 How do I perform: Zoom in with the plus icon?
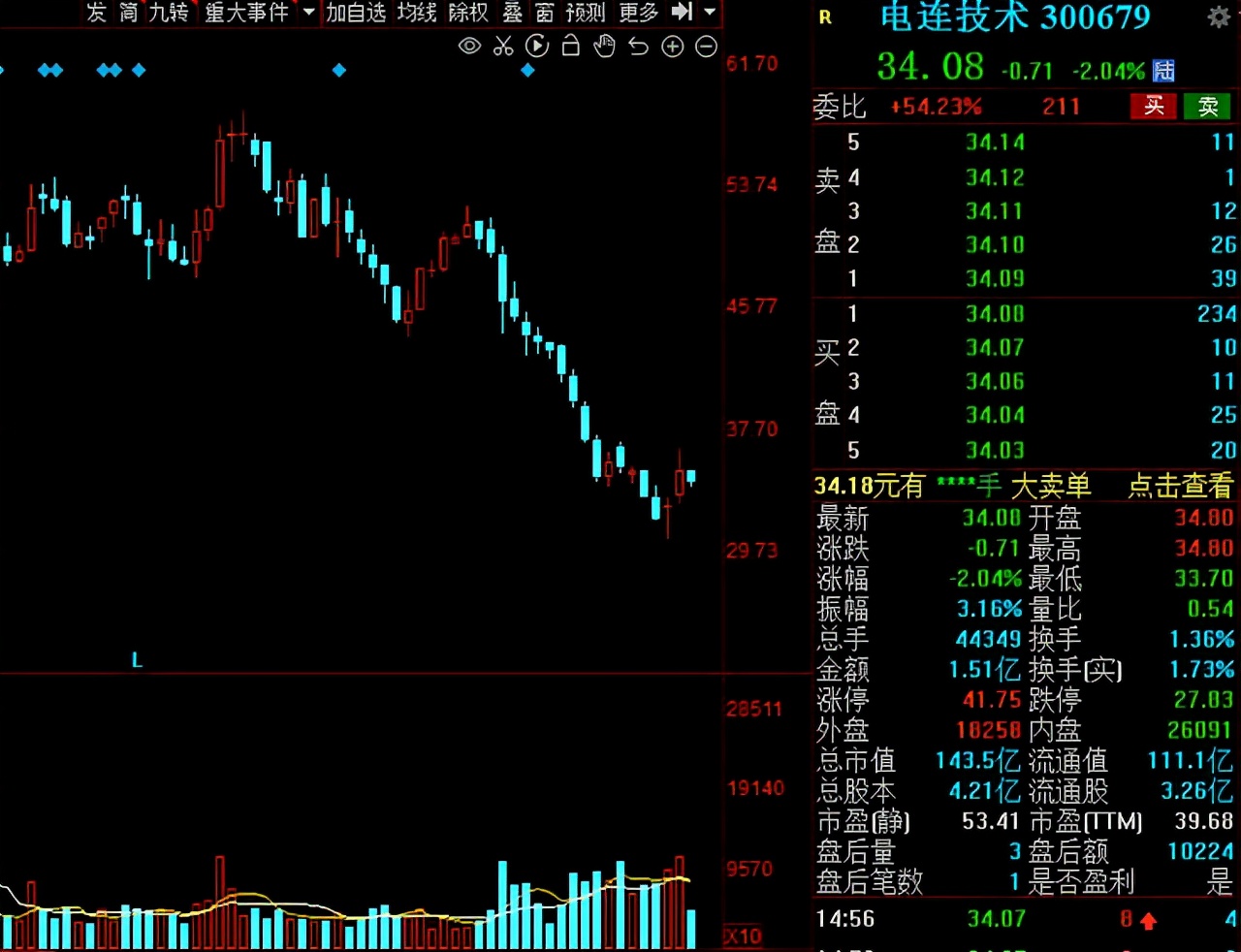[x=673, y=46]
